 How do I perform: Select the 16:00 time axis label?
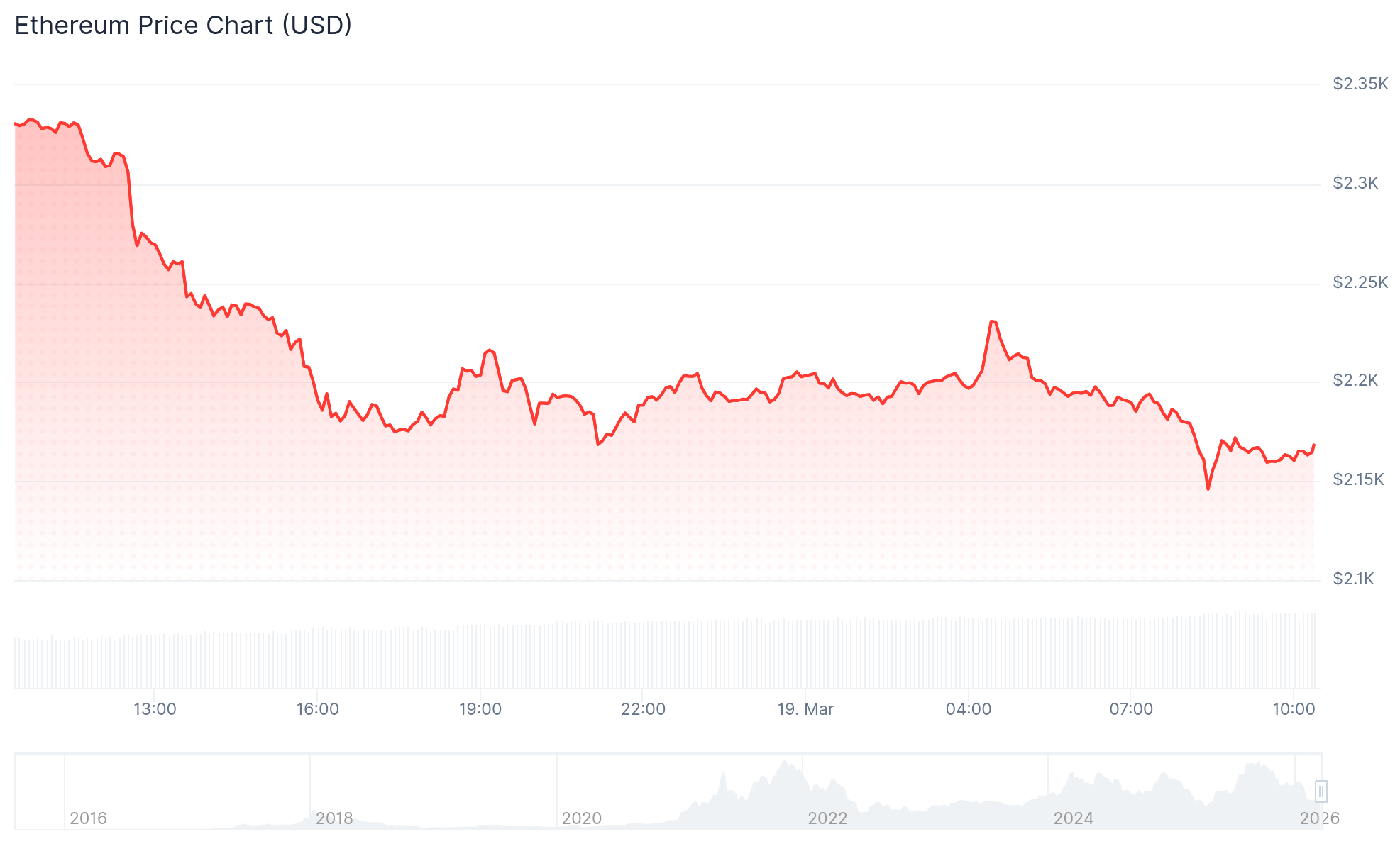point(317,709)
